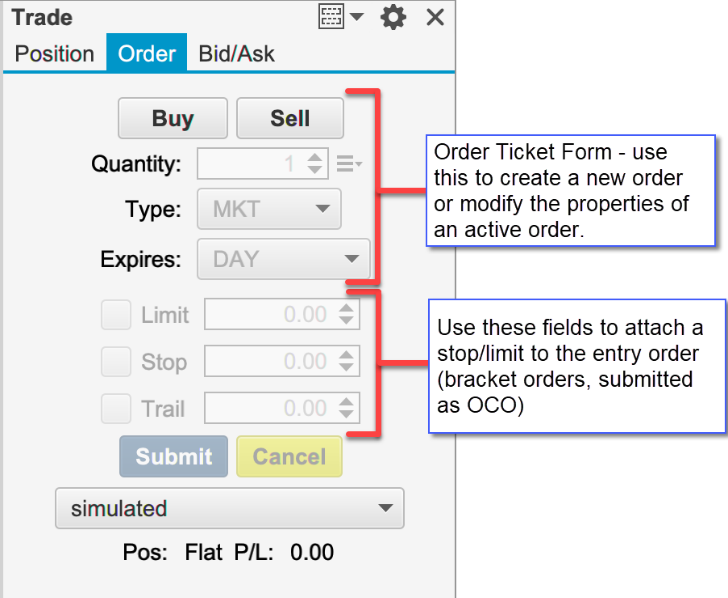Switch to the Bid/Ask tab
This screenshot has width=728, height=598.
(x=236, y=54)
